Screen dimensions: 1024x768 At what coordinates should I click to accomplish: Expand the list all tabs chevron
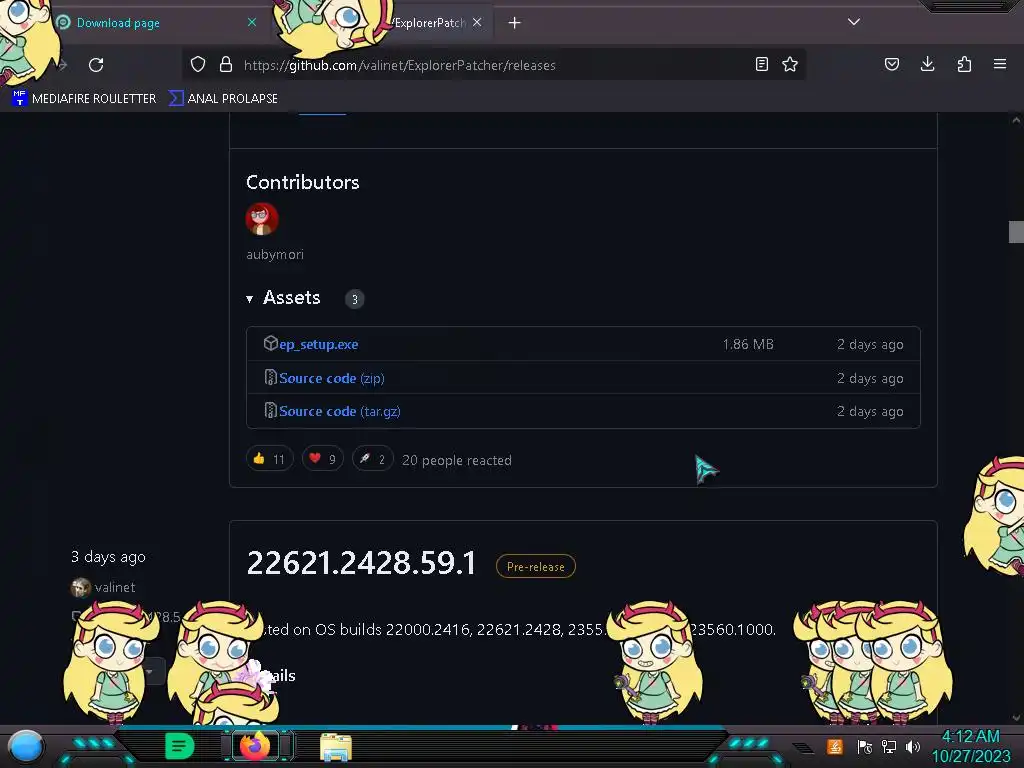point(854,22)
